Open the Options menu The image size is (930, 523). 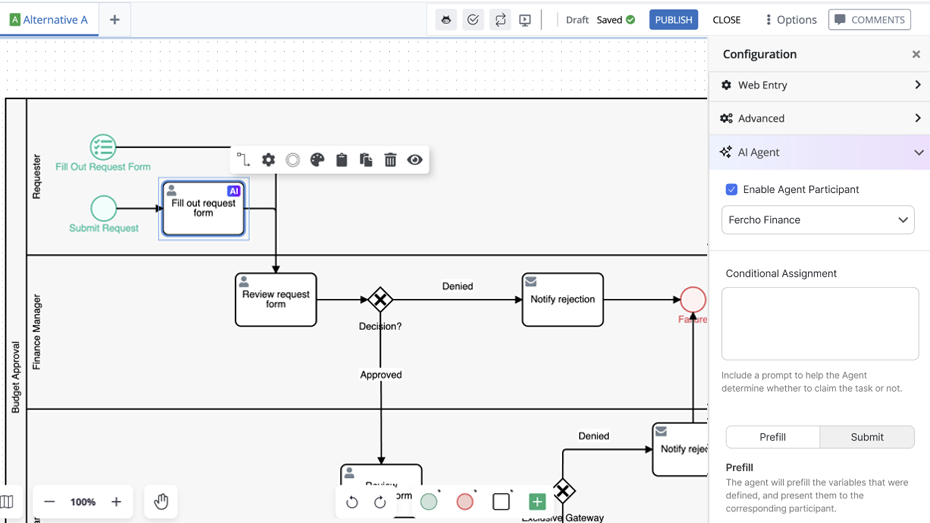(791, 20)
